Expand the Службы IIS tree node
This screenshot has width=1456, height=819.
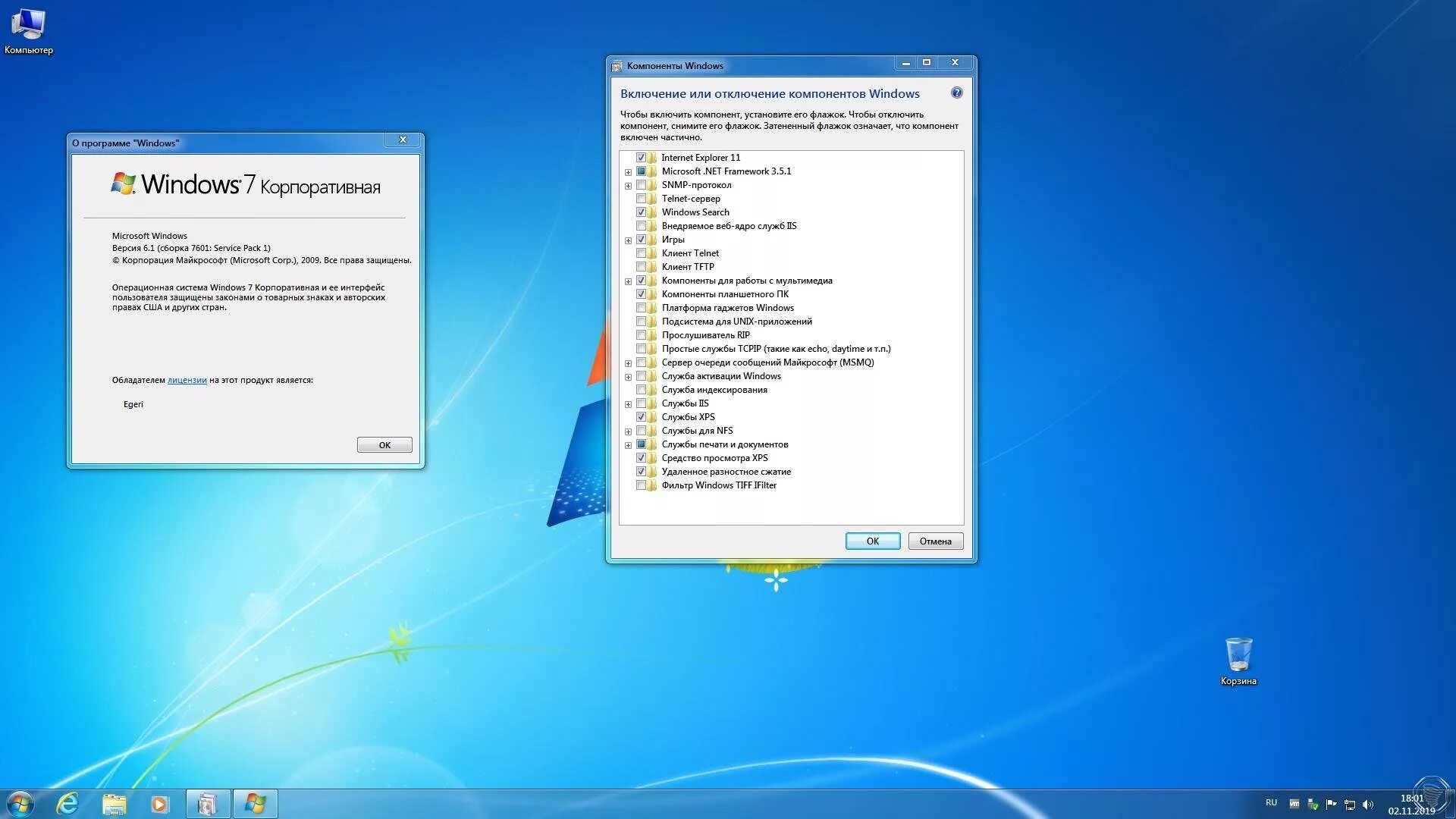[x=628, y=404]
